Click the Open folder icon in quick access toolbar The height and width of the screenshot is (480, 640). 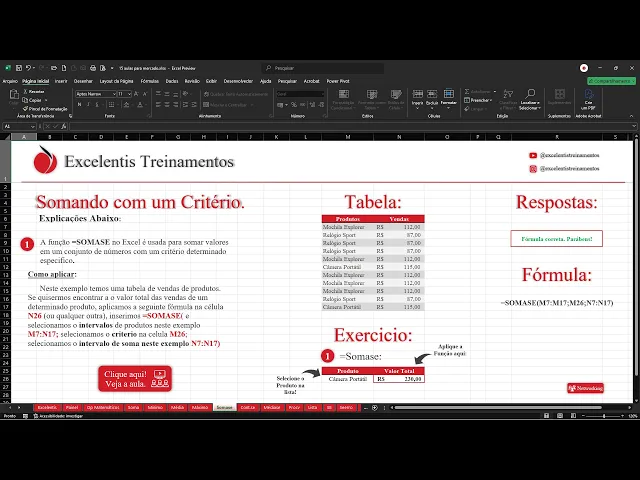[x=54, y=68]
